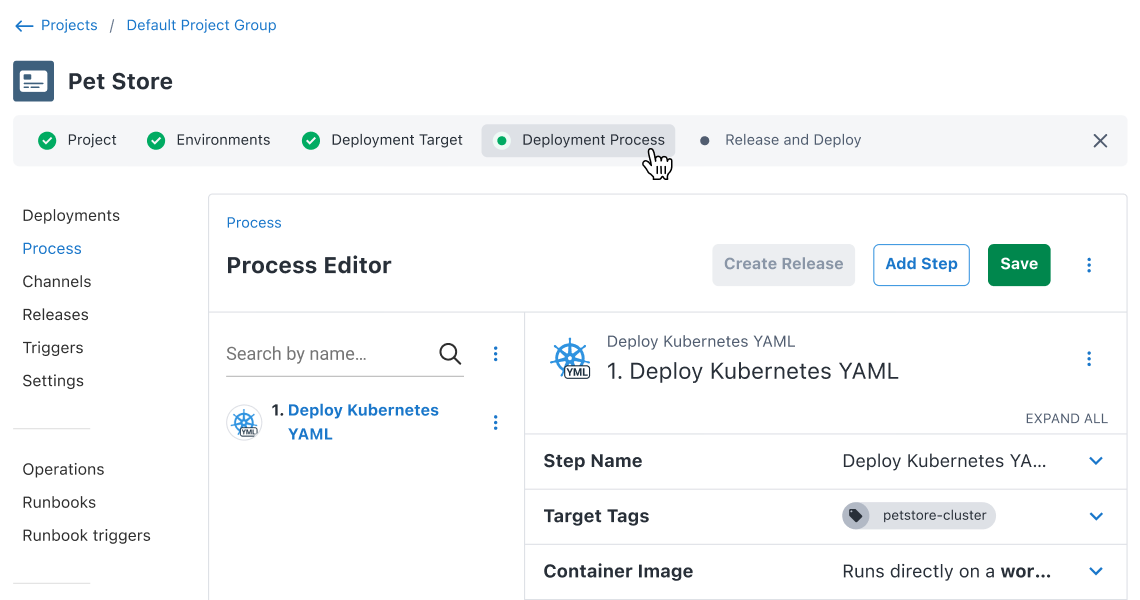Click the Add Step button
The height and width of the screenshot is (600, 1140).
pyautogui.click(x=921, y=265)
